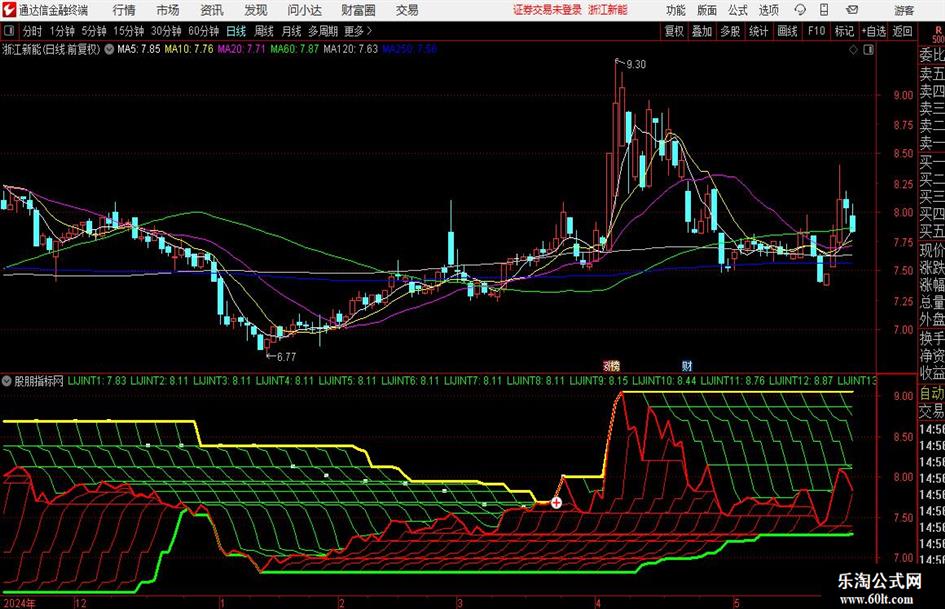The image size is (945, 609).
Task: Click the 涨榜 info marker
Action: coord(611,366)
